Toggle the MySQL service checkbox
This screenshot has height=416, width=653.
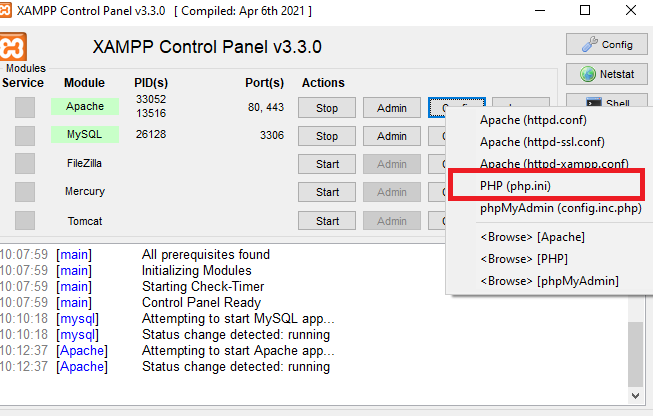pyautogui.click(x=25, y=135)
